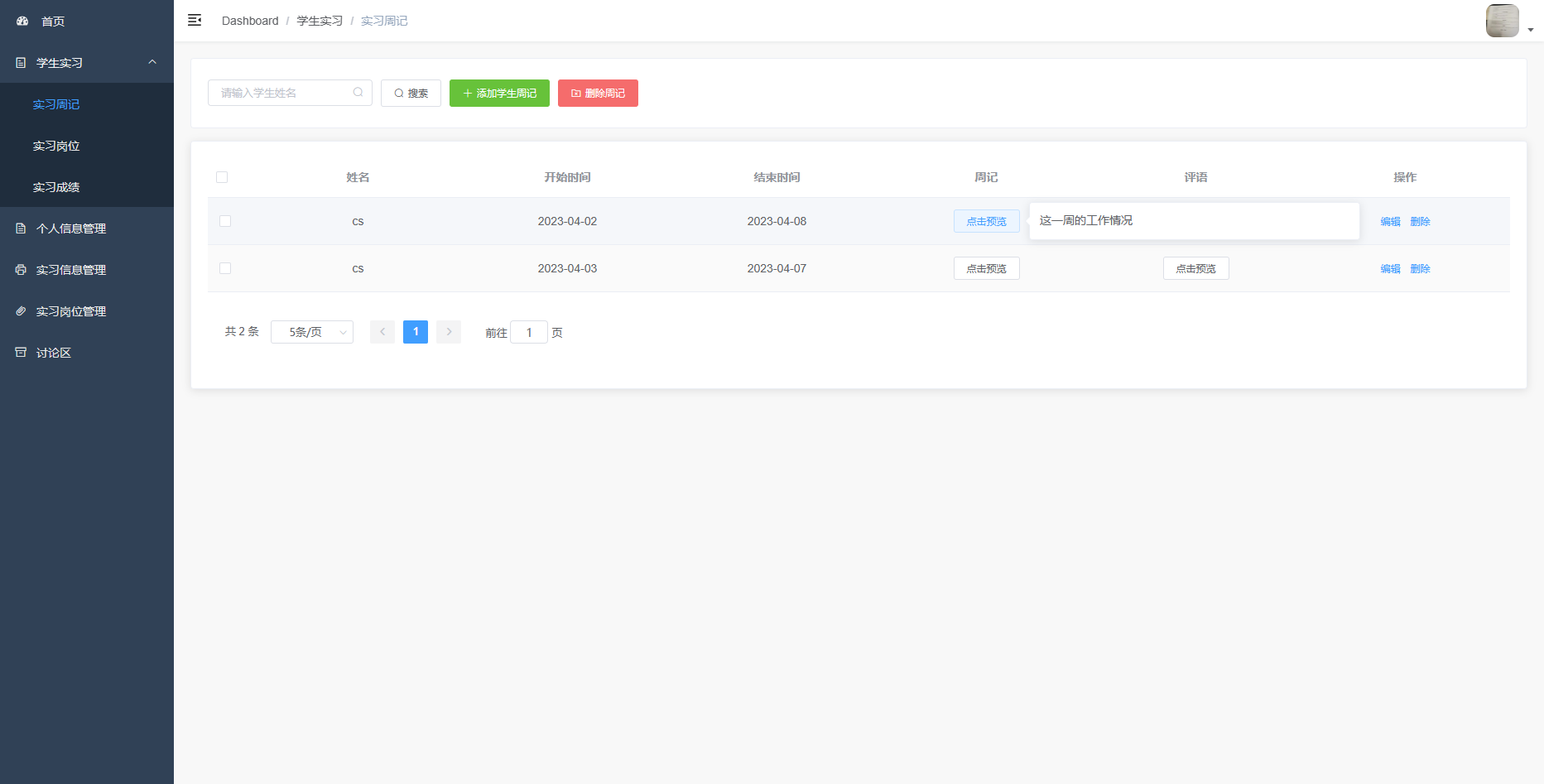Click the paperclip icon beside 实习岗位管理

pyautogui.click(x=21, y=311)
